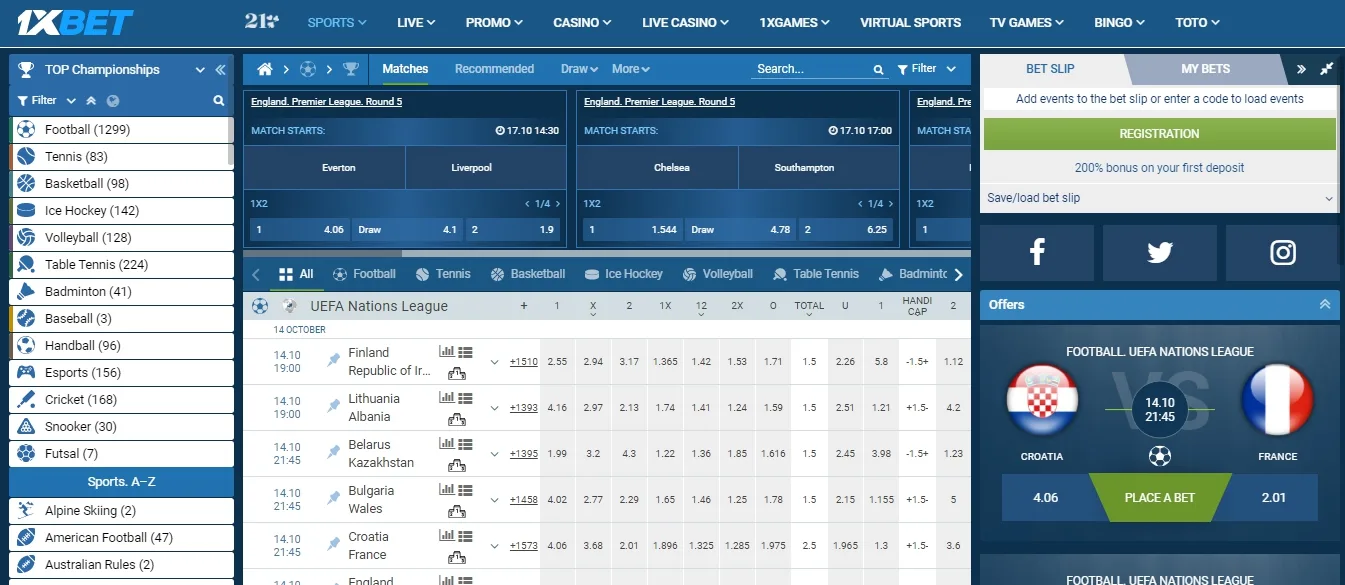Click the double up-arrow collapse icon in sidebar
1345x585 pixels.
[x=91, y=100]
